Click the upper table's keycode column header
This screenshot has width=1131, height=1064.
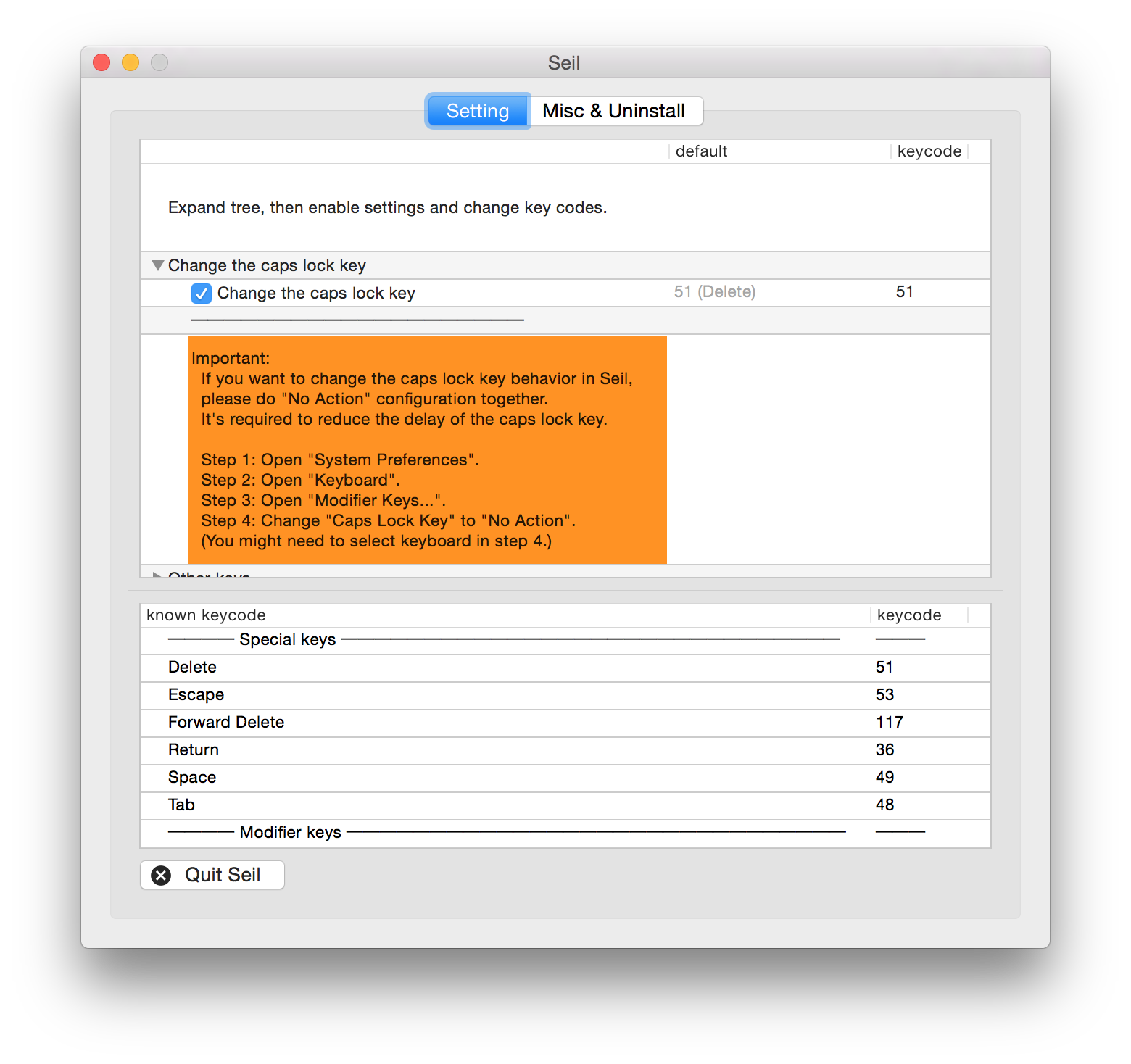[929, 151]
